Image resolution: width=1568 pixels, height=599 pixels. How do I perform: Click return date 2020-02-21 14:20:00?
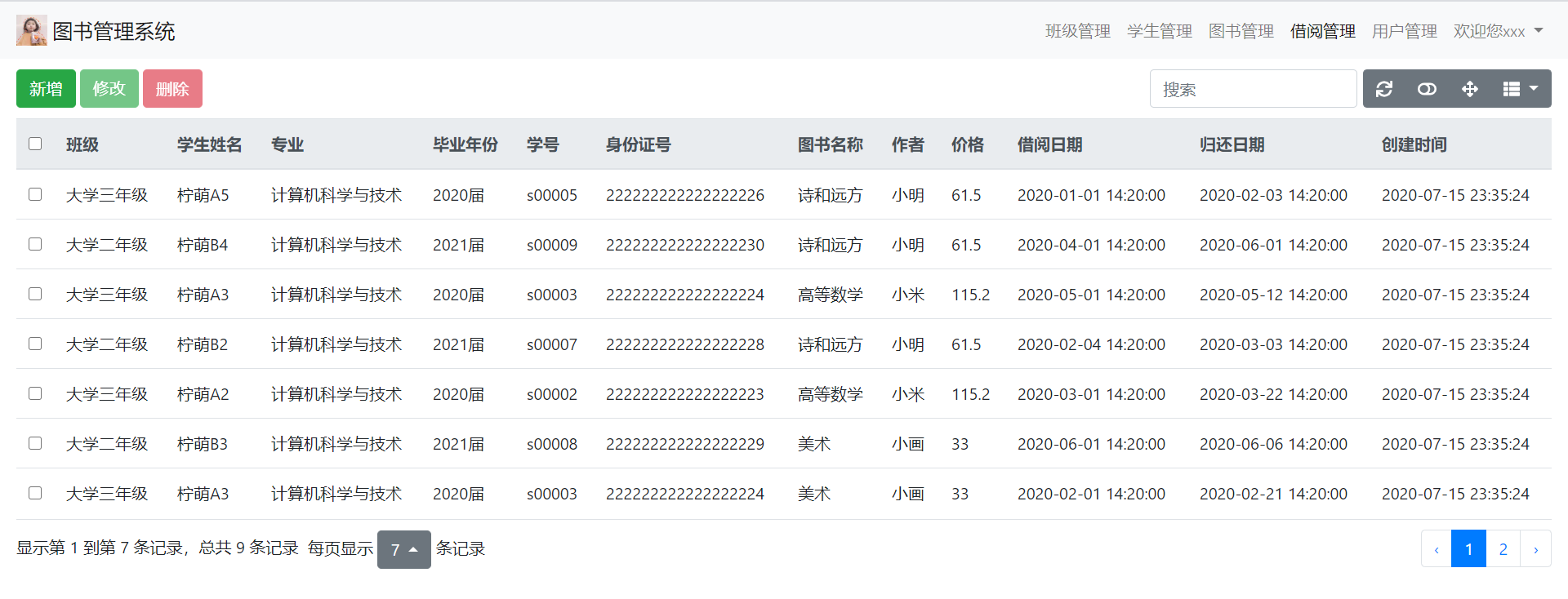click(x=1273, y=494)
